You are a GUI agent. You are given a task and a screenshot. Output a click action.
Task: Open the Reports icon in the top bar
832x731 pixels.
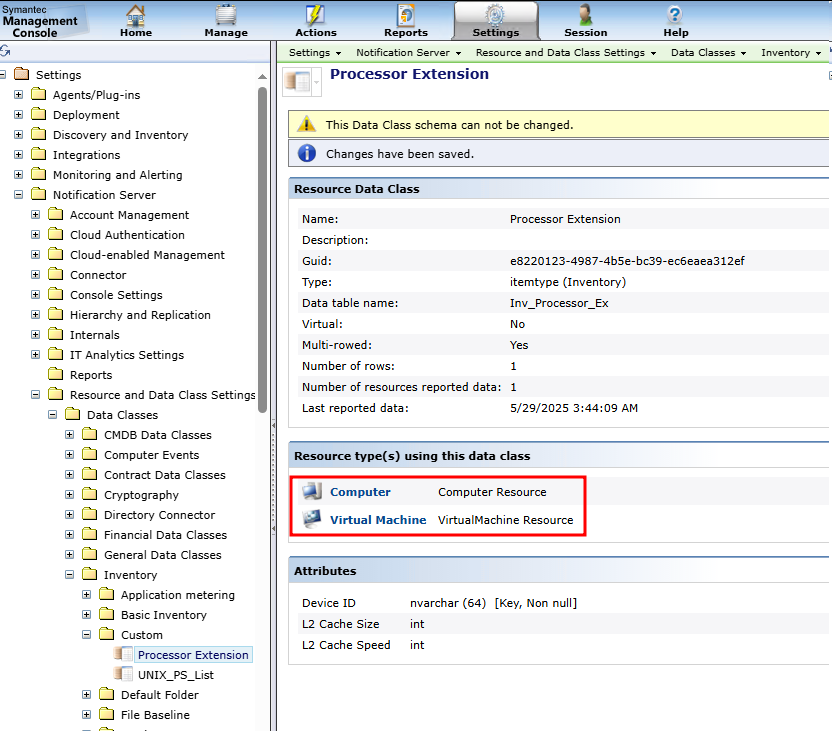[x=406, y=14]
